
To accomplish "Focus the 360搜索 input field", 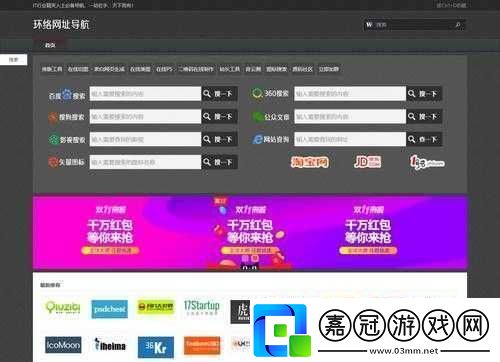I will 350,94.
